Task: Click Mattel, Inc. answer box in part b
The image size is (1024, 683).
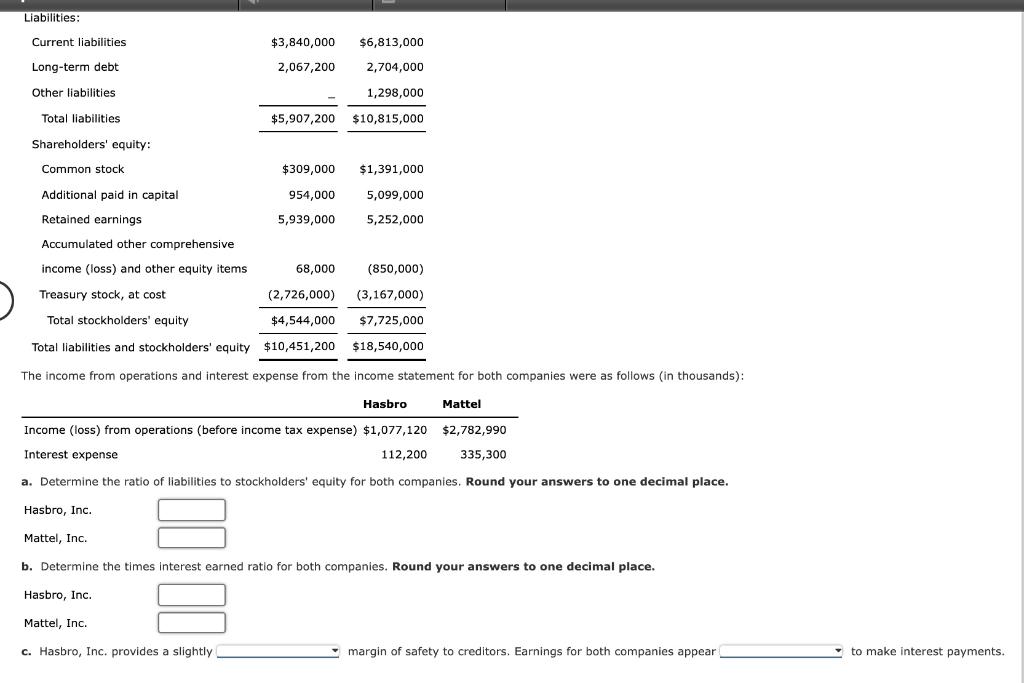Action: tap(191, 622)
